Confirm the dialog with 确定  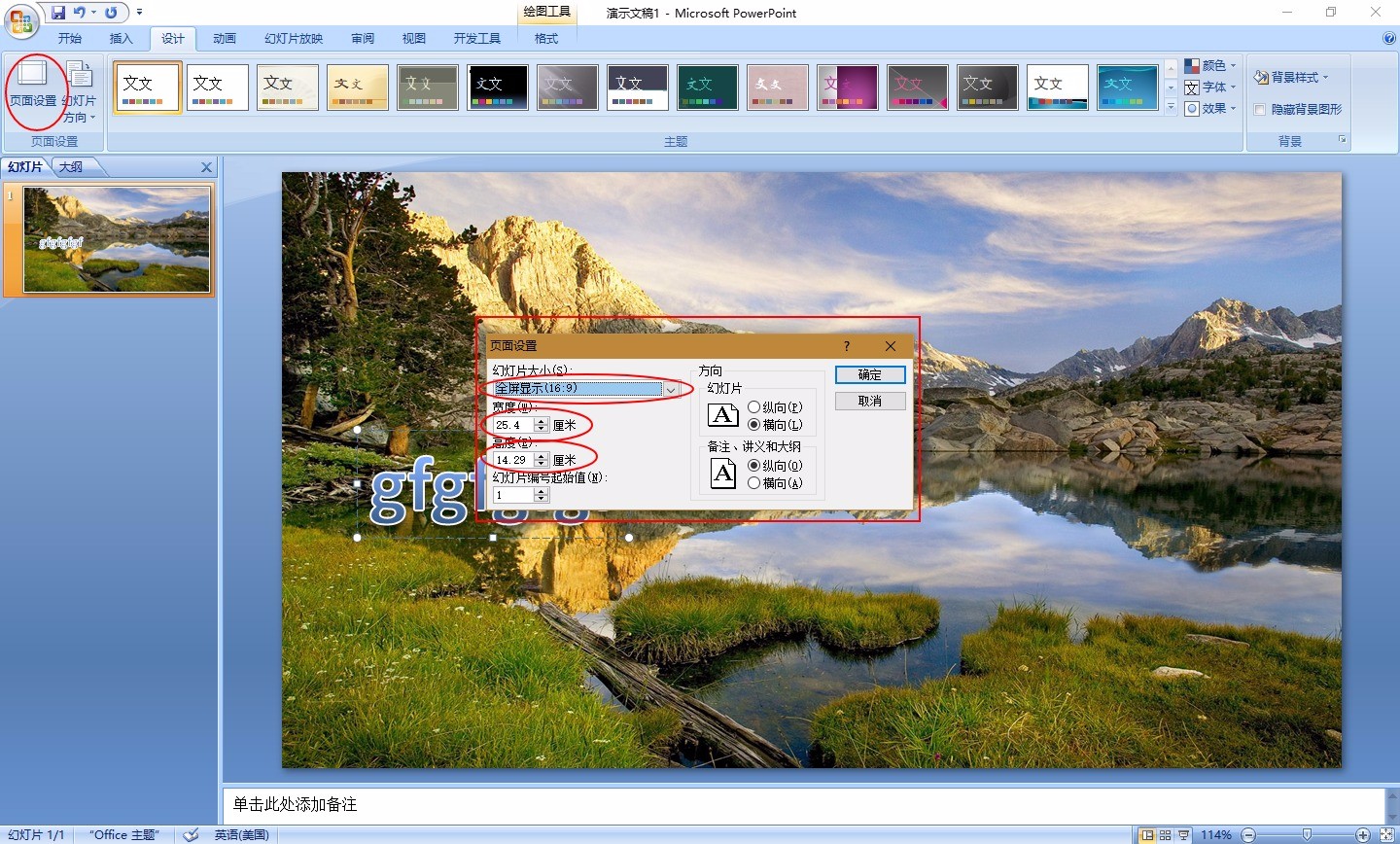(870, 374)
